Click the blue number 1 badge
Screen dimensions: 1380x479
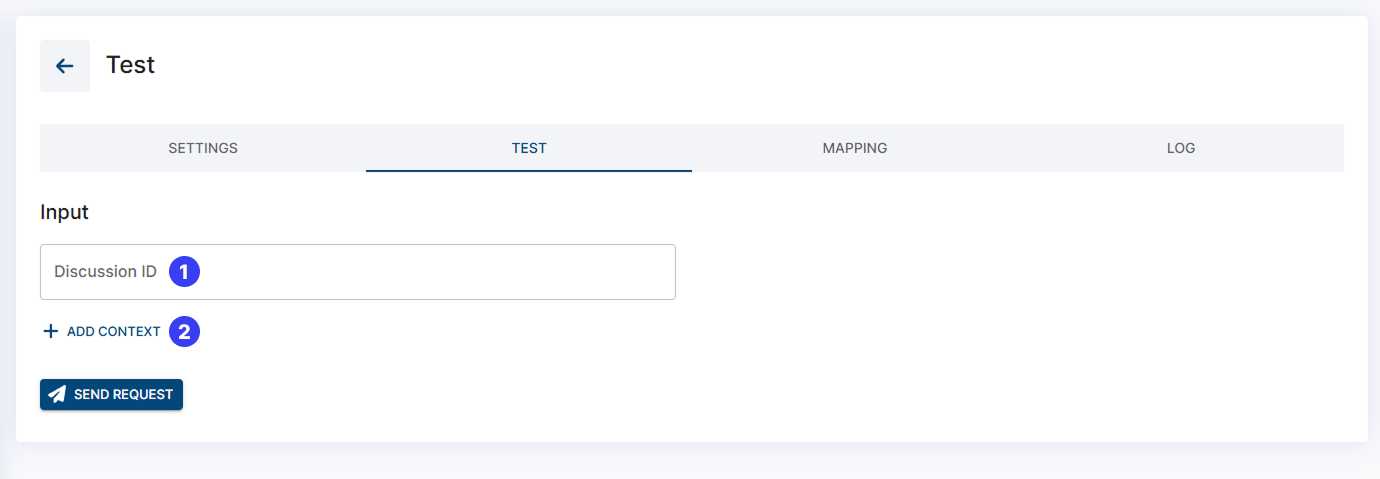point(184,271)
